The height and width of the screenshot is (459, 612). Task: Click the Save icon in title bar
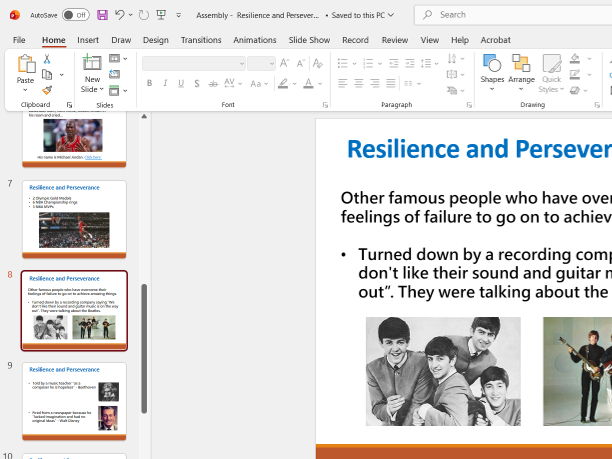click(x=102, y=15)
